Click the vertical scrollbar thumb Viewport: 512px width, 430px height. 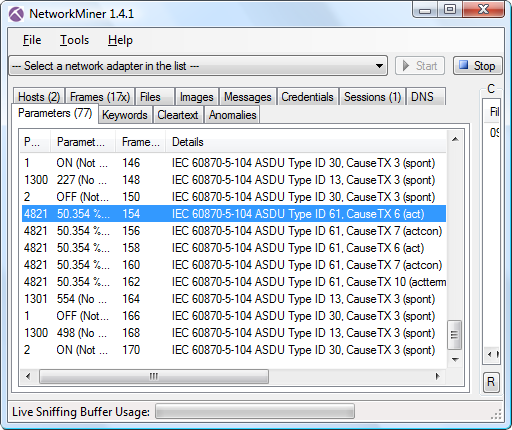(454, 335)
